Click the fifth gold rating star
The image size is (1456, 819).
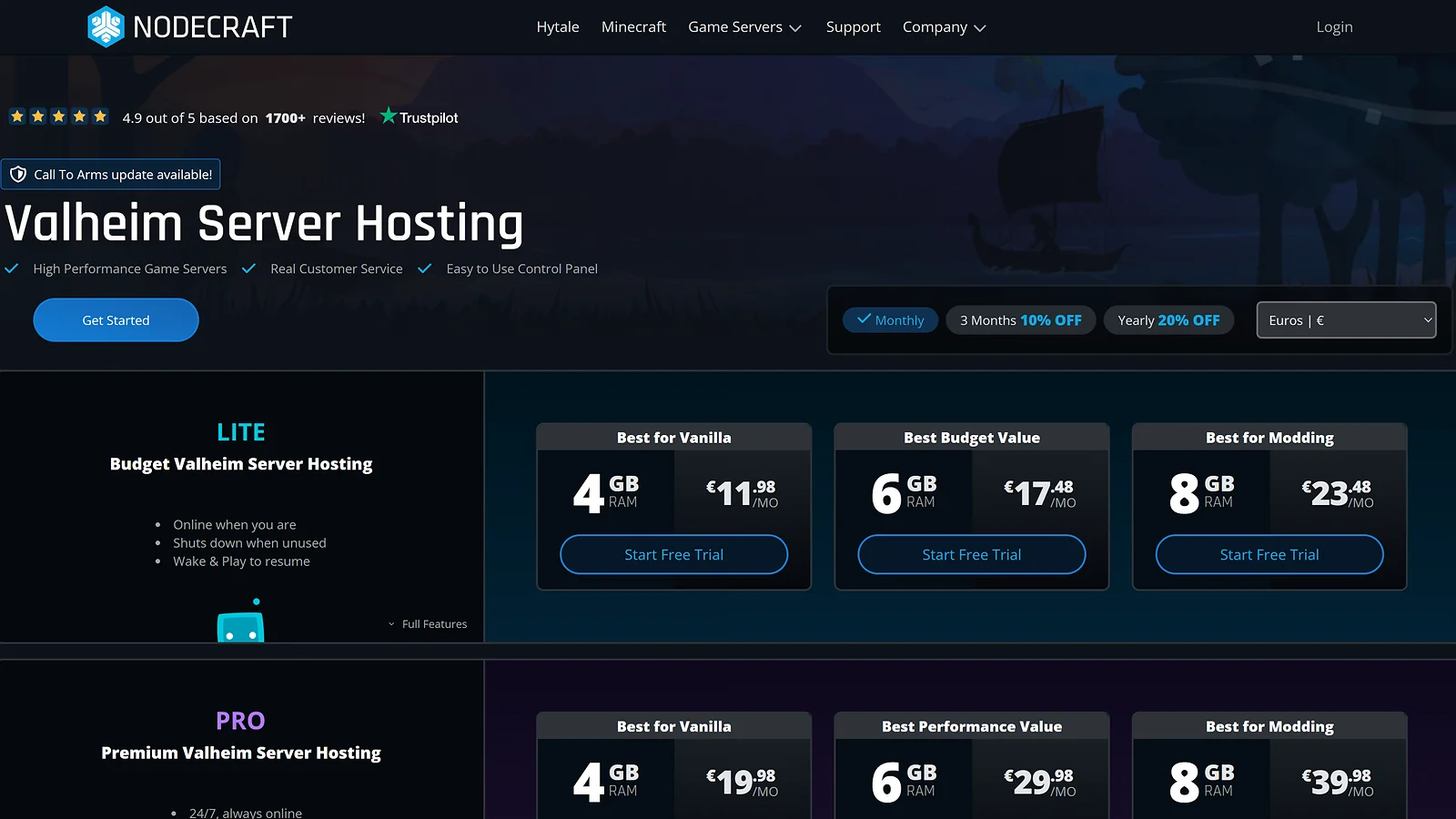click(x=100, y=116)
